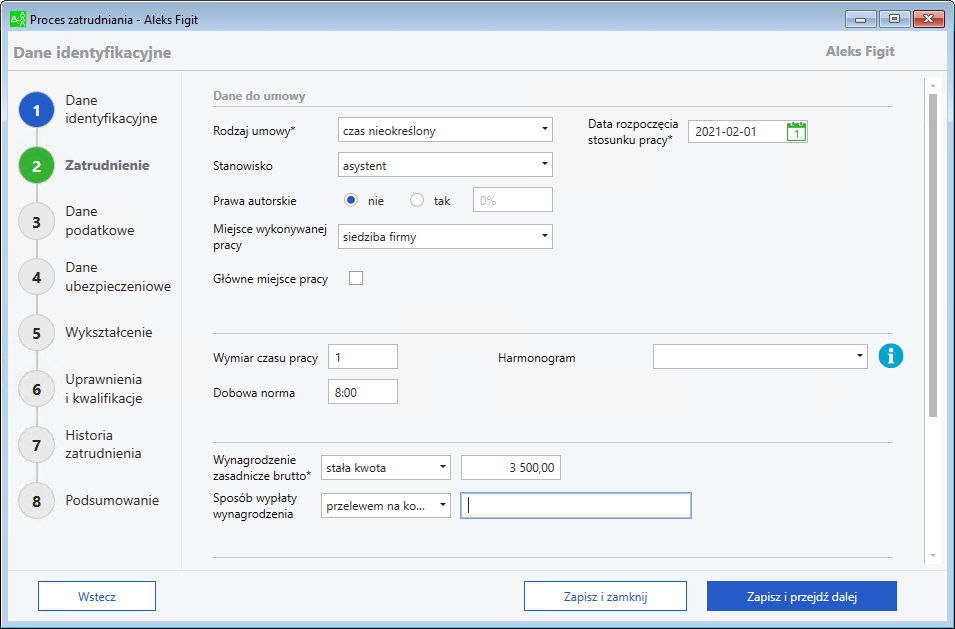The height and width of the screenshot is (629, 955).
Task: Click Zapisz i przejdź dalej button
Action: 801,596
